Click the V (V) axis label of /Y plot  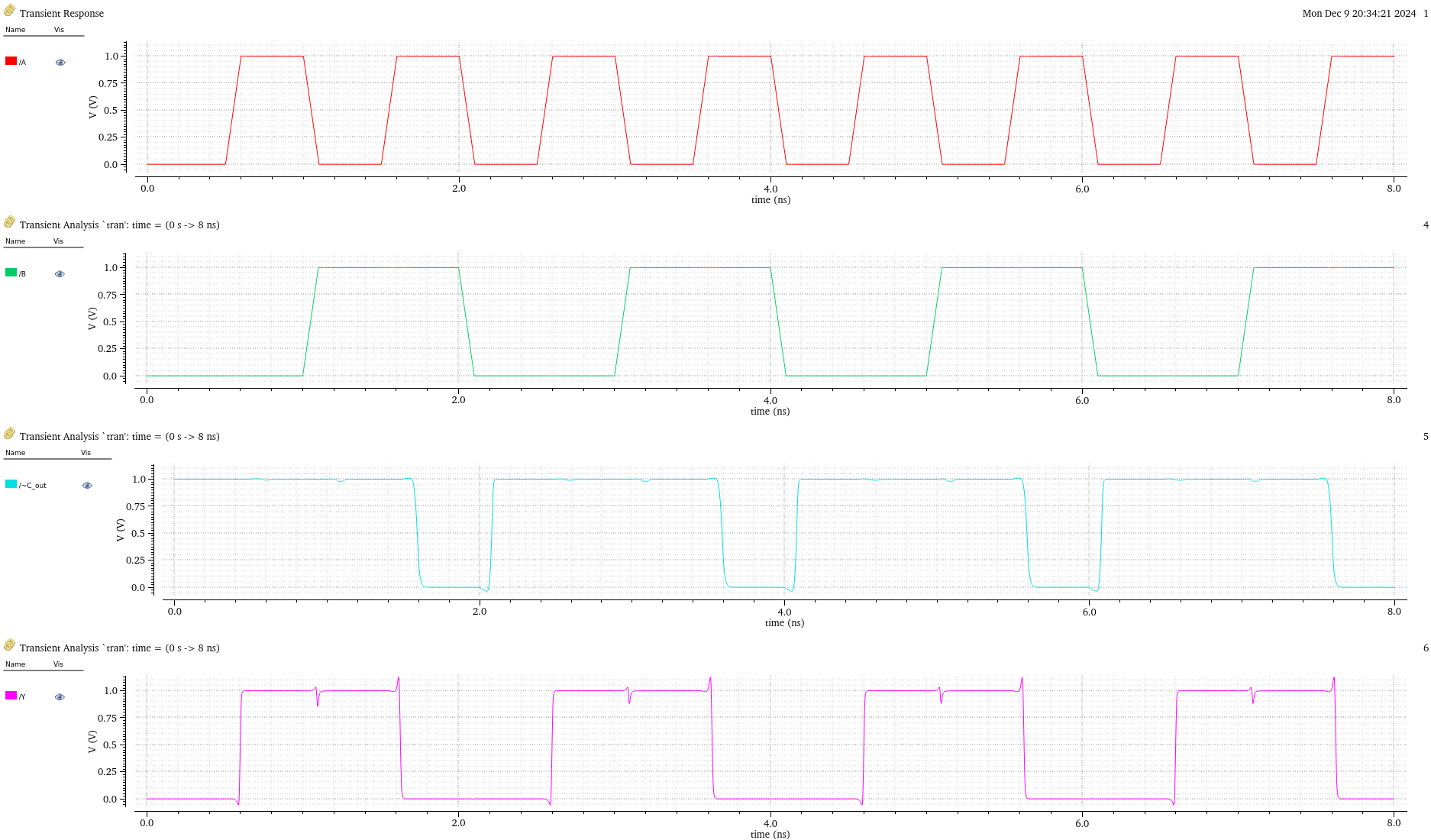pos(92,741)
